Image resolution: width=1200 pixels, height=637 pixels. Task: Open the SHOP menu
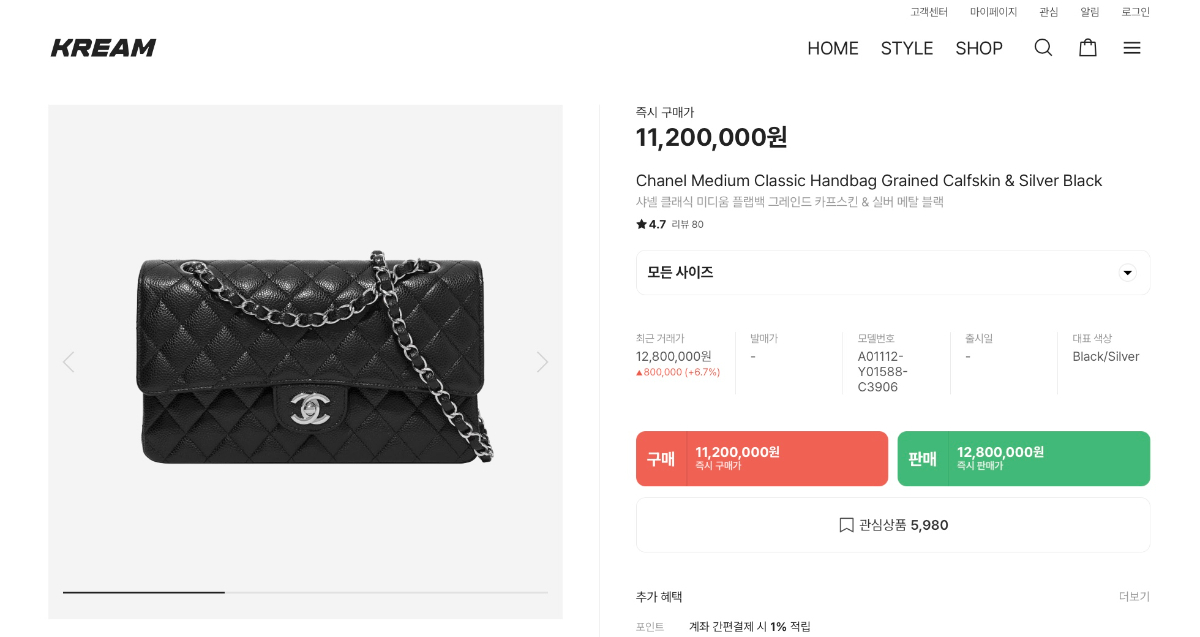[x=979, y=48]
